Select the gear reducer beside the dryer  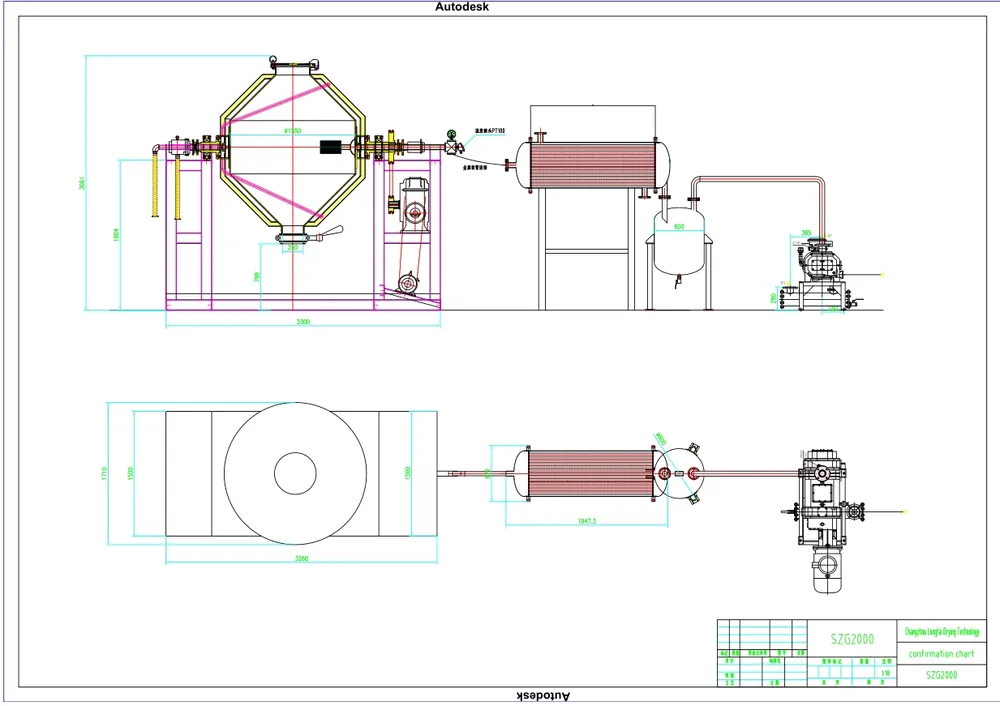tap(414, 204)
